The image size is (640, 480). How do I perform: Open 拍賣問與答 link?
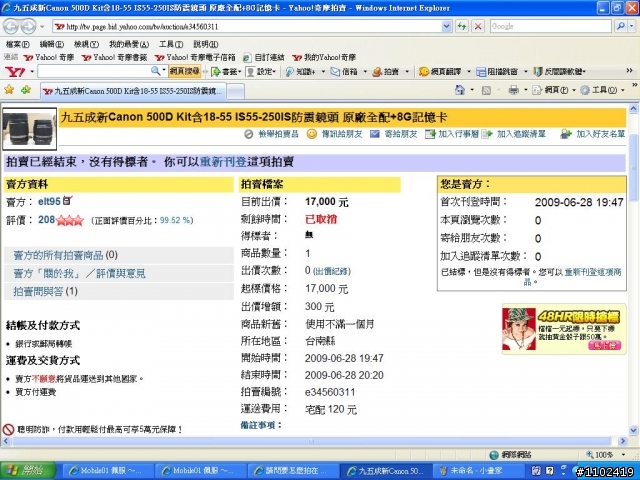[x=38, y=291]
